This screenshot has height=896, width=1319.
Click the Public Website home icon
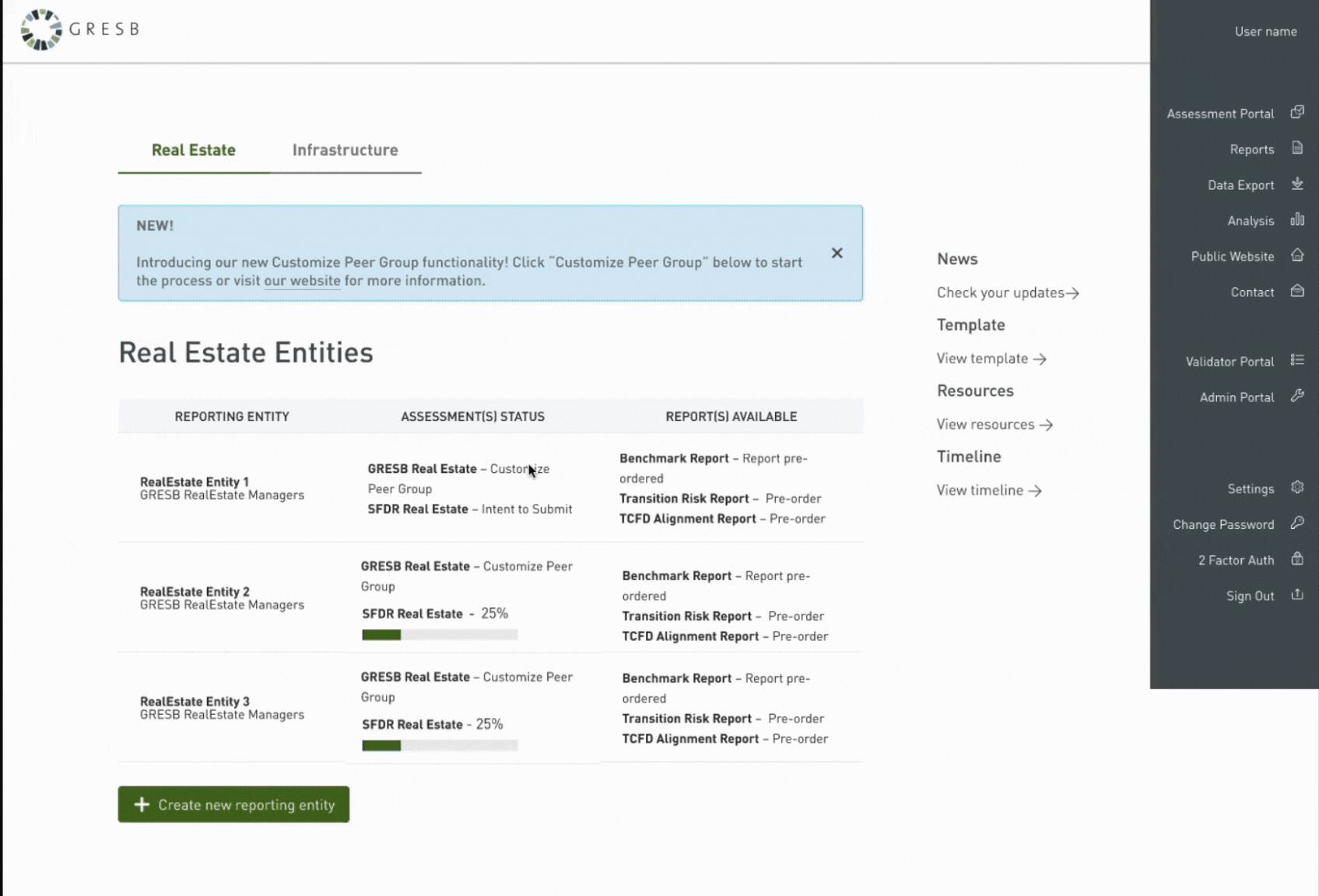coord(1296,256)
